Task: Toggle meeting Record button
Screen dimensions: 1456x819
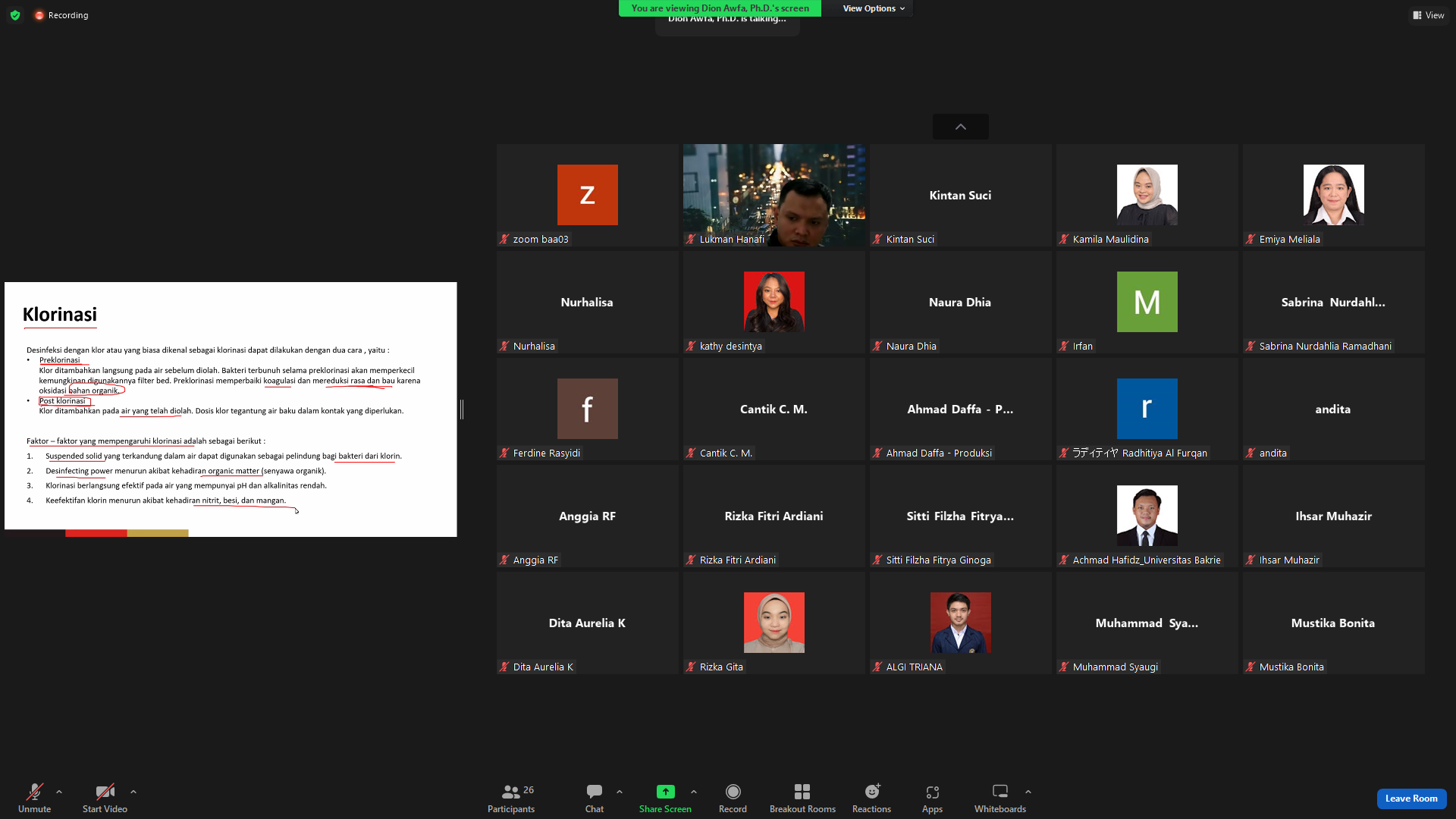Action: click(x=733, y=798)
